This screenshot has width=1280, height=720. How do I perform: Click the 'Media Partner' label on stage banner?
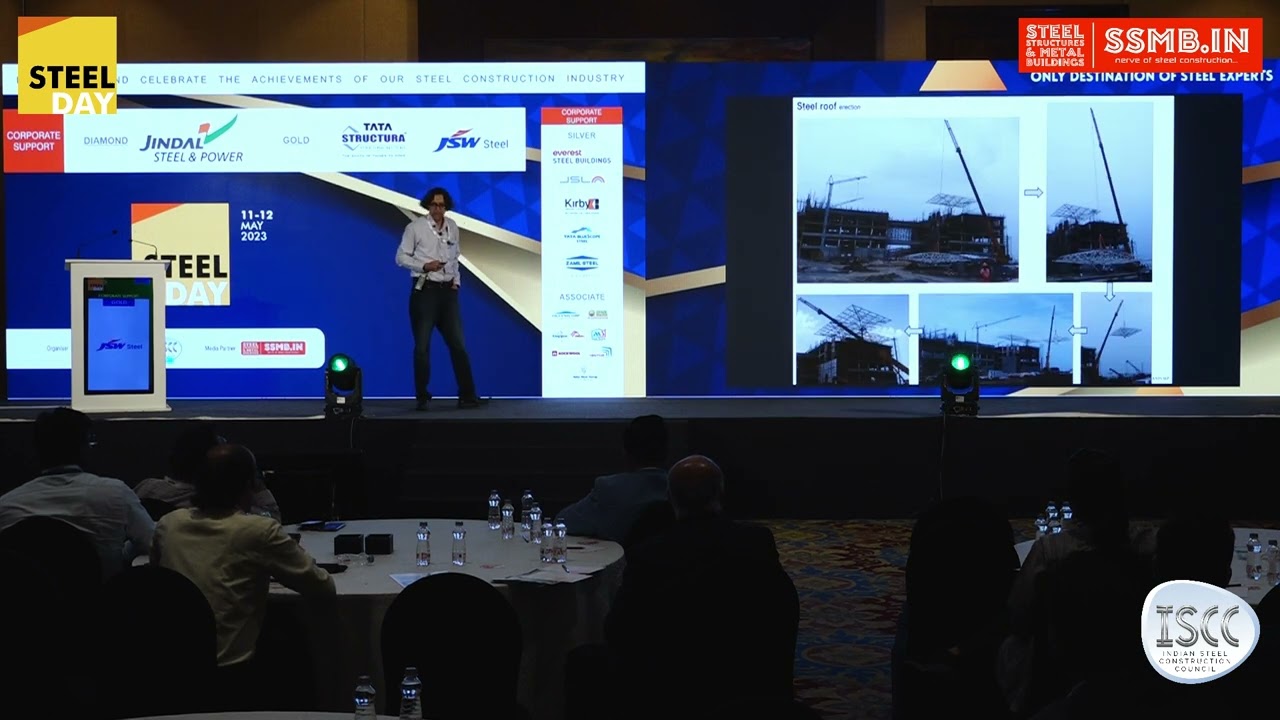(219, 348)
